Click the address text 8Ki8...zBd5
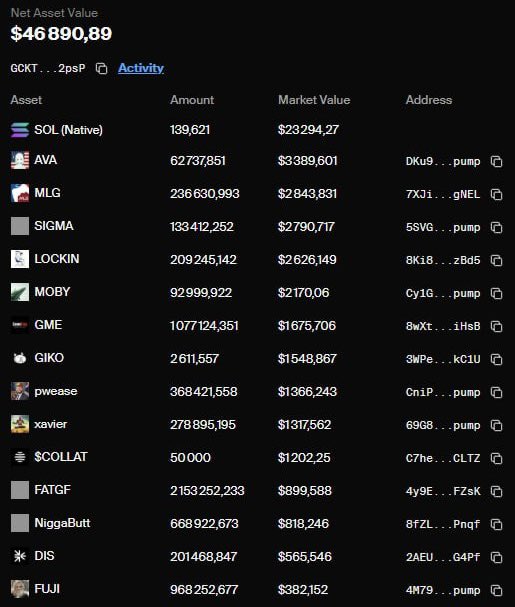 point(443,260)
